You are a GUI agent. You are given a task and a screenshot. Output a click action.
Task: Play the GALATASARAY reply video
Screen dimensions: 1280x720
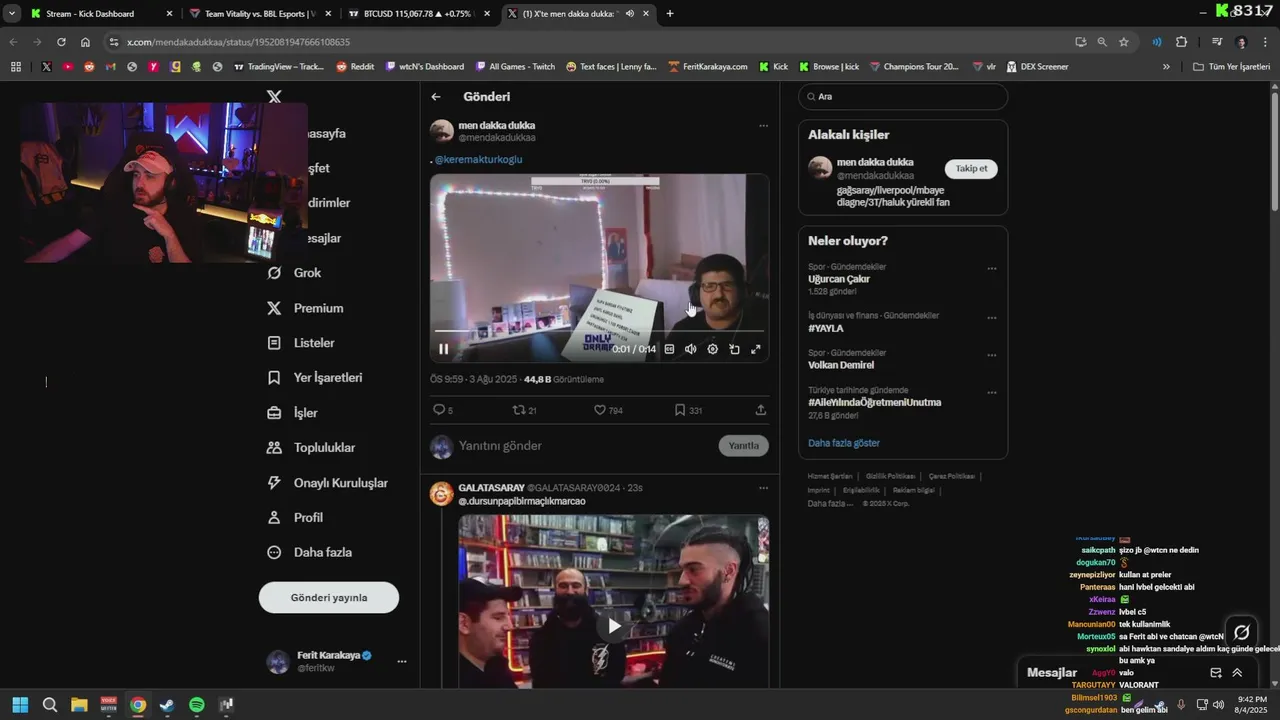coord(614,626)
